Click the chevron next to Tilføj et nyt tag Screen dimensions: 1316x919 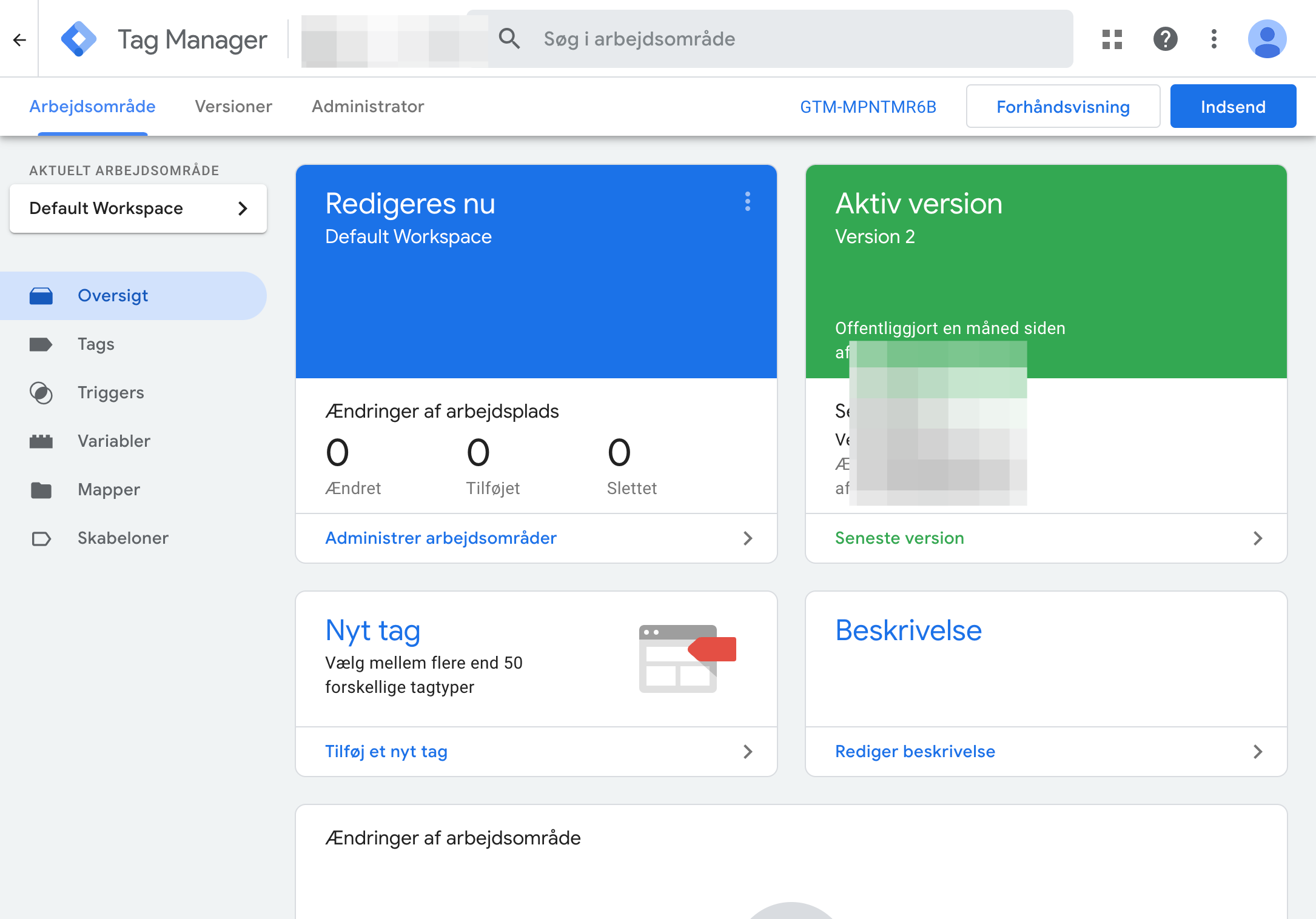[x=748, y=752]
